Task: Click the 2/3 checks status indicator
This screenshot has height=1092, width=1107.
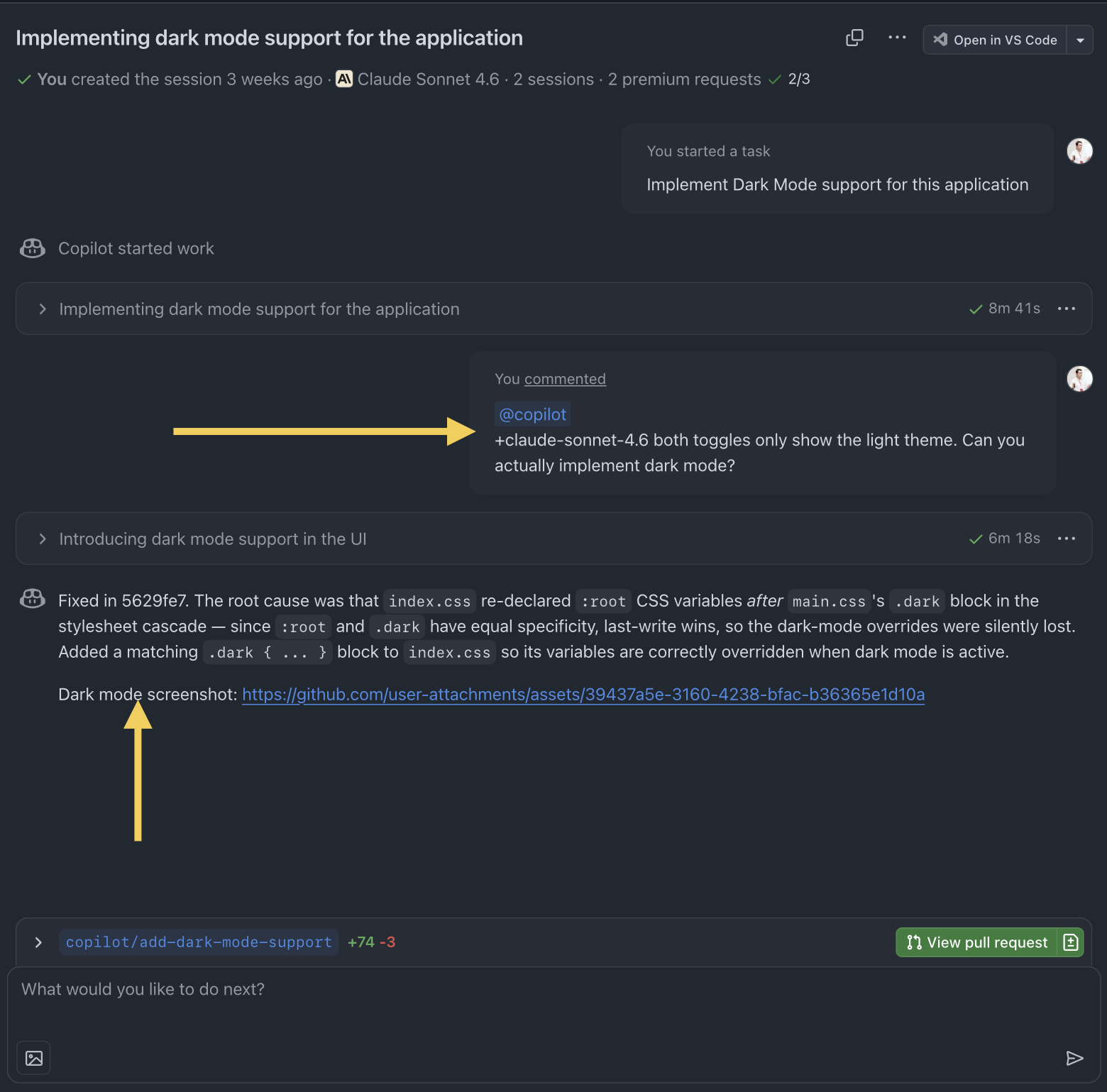Action: [791, 79]
